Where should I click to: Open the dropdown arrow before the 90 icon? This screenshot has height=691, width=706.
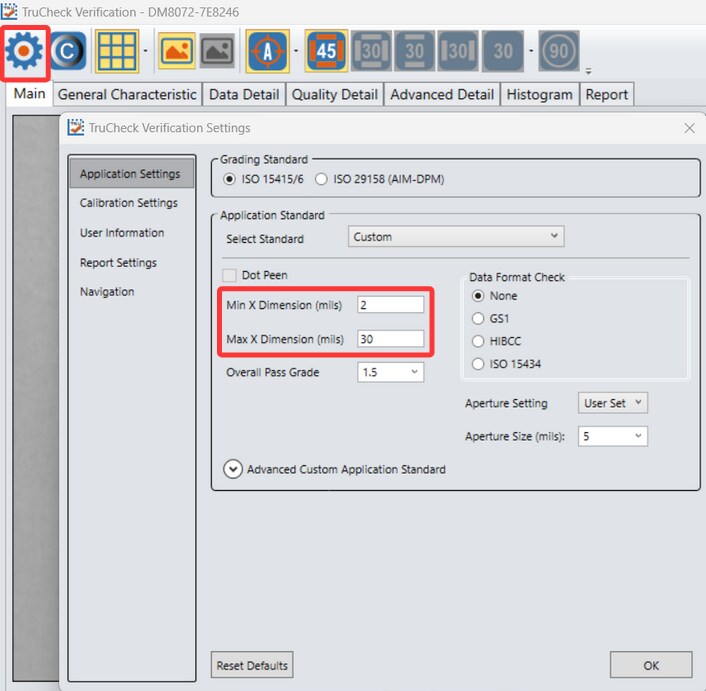531,51
